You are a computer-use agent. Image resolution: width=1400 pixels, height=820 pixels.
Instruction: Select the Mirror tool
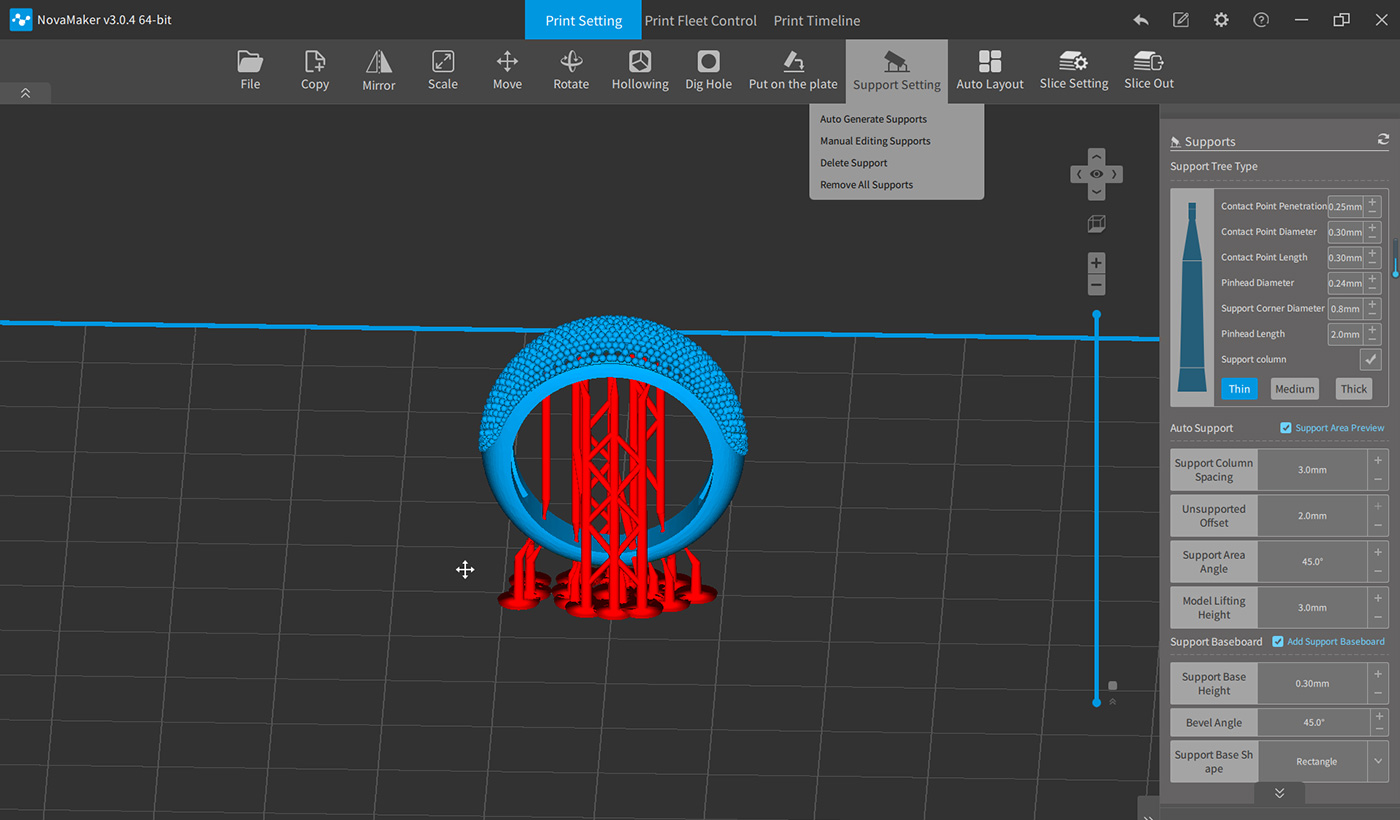tap(379, 71)
